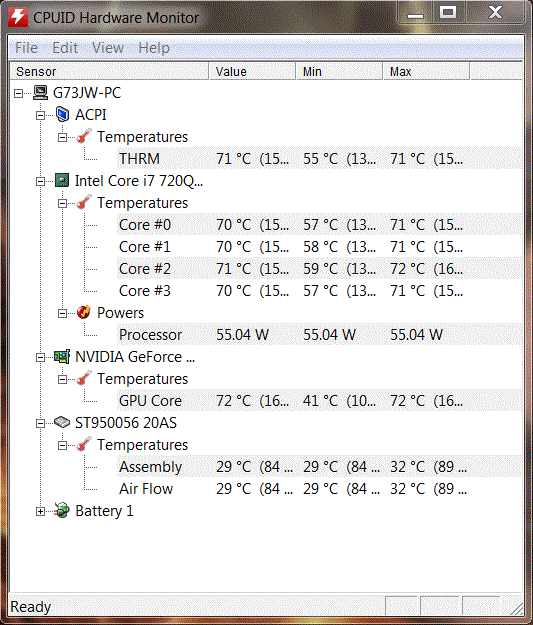
Task: Expand the Battery 1 node
Action: pos(40,511)
